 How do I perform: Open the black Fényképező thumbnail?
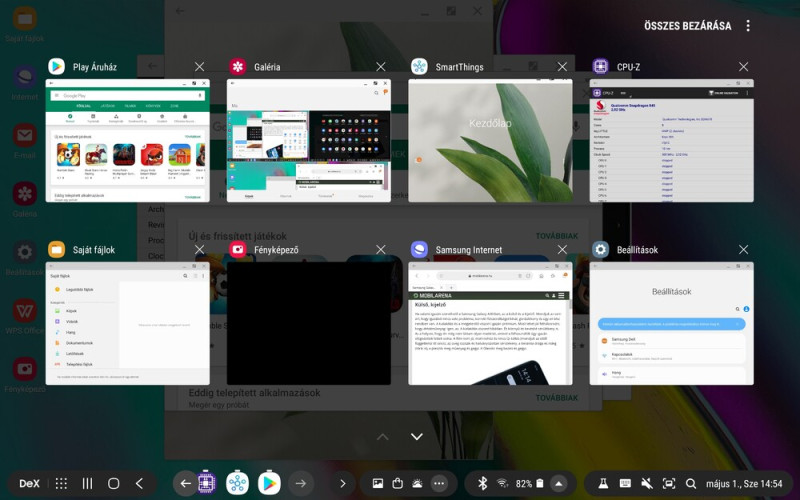pyautogui.click(x=309, y=323)
